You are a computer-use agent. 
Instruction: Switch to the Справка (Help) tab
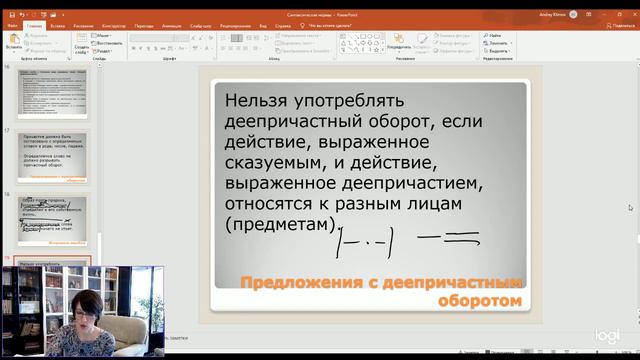(283, 26)
